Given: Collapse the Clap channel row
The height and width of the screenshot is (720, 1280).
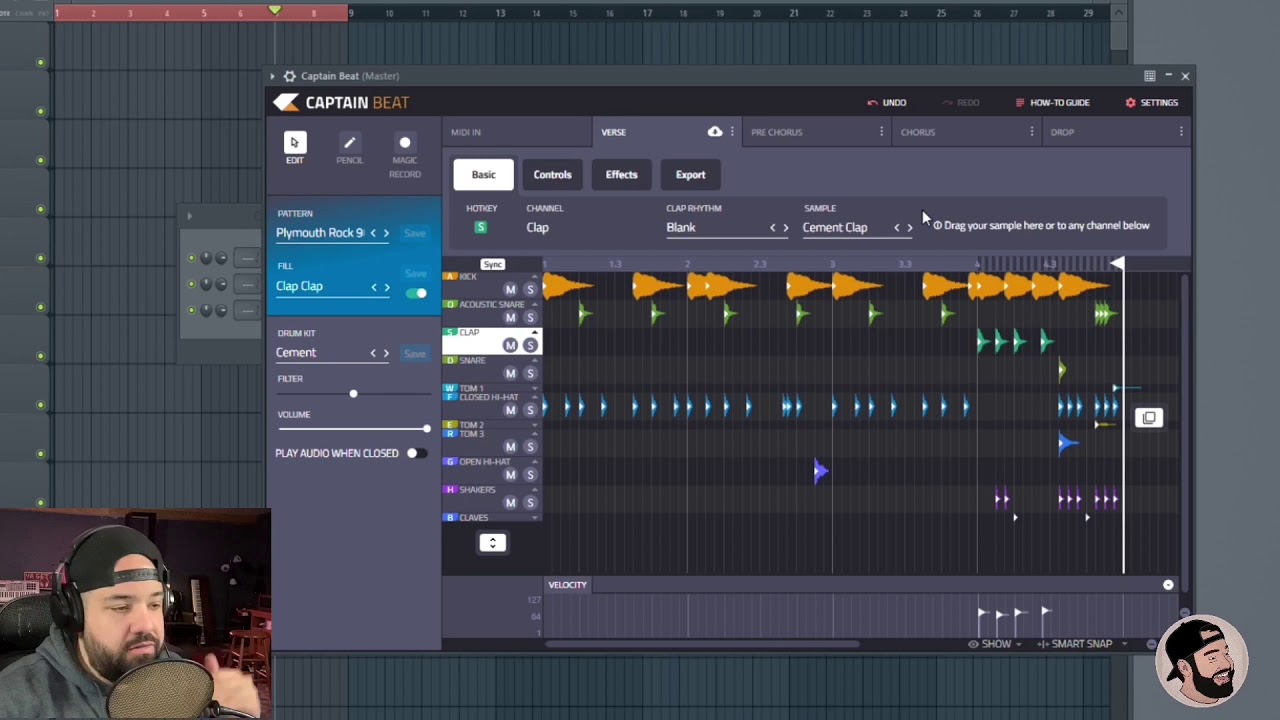Looking at the screenshot, I should click(535, 332).
